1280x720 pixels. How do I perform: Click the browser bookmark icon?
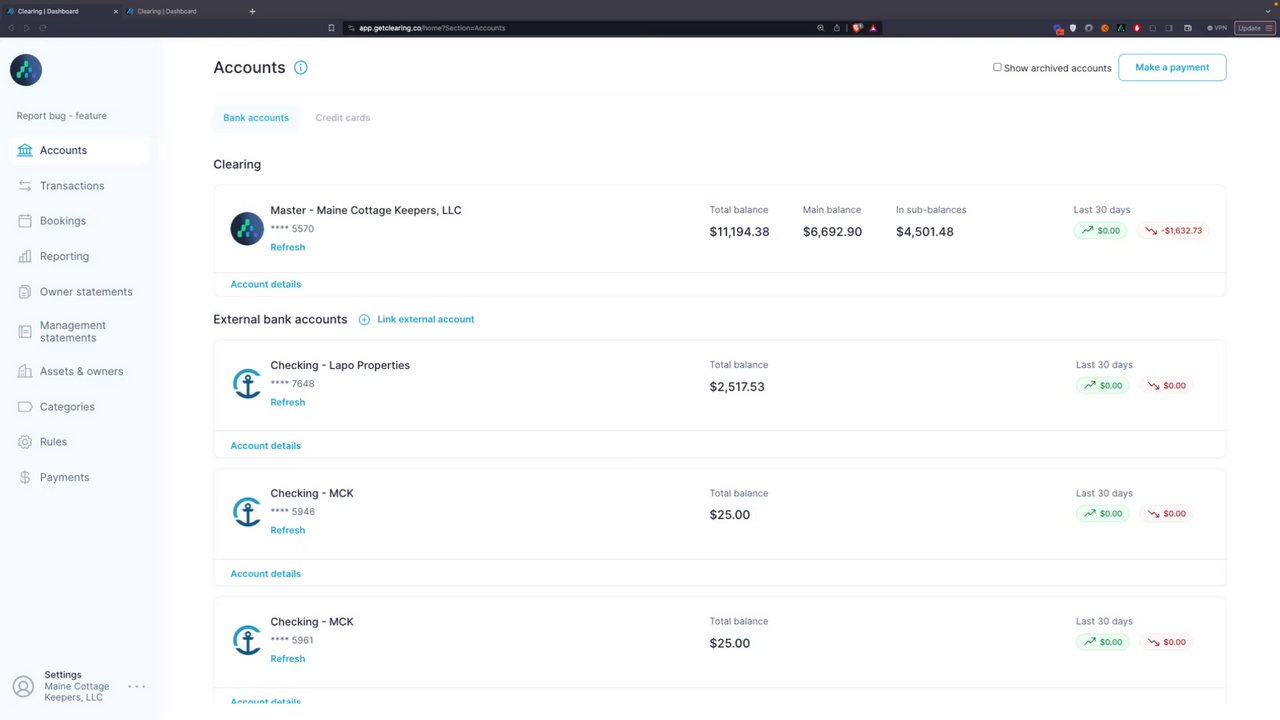331,28
